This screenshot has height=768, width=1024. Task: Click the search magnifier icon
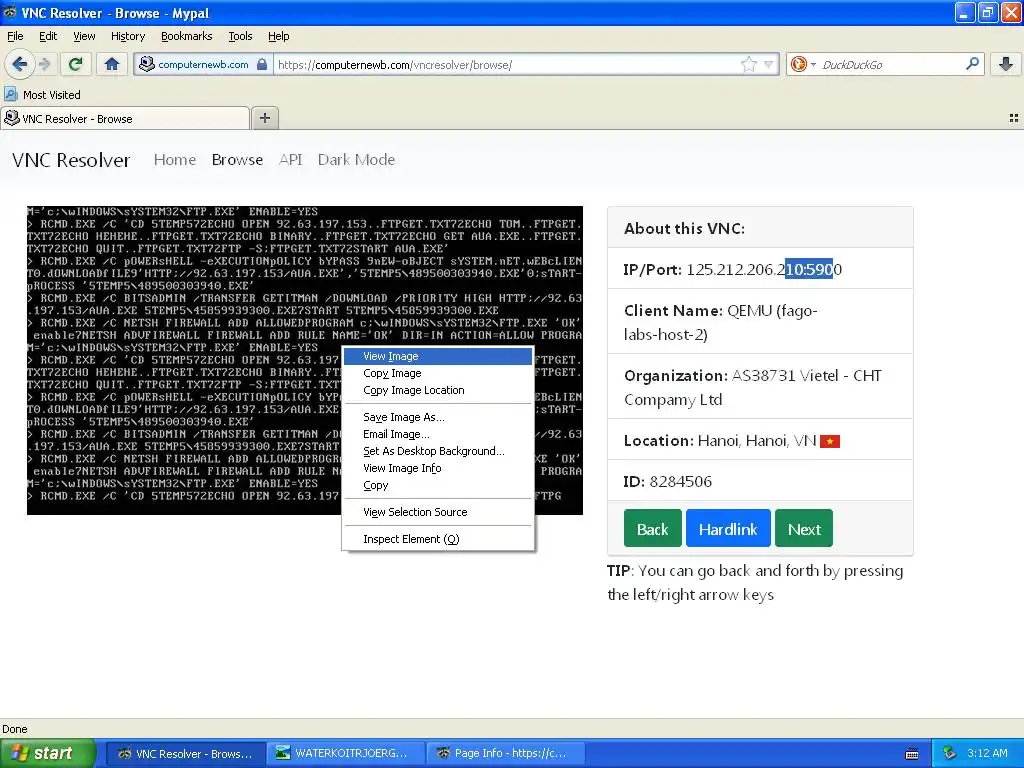click(972, 64)
